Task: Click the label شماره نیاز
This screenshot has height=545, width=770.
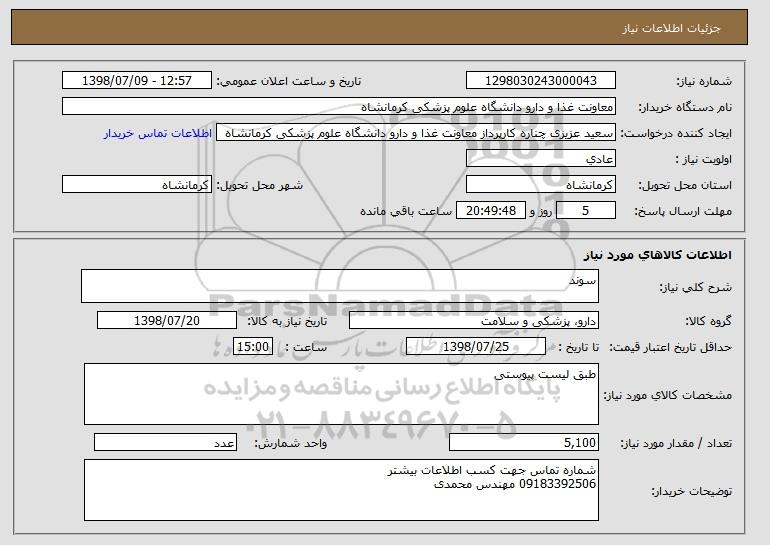Action: tap(704, 82)
